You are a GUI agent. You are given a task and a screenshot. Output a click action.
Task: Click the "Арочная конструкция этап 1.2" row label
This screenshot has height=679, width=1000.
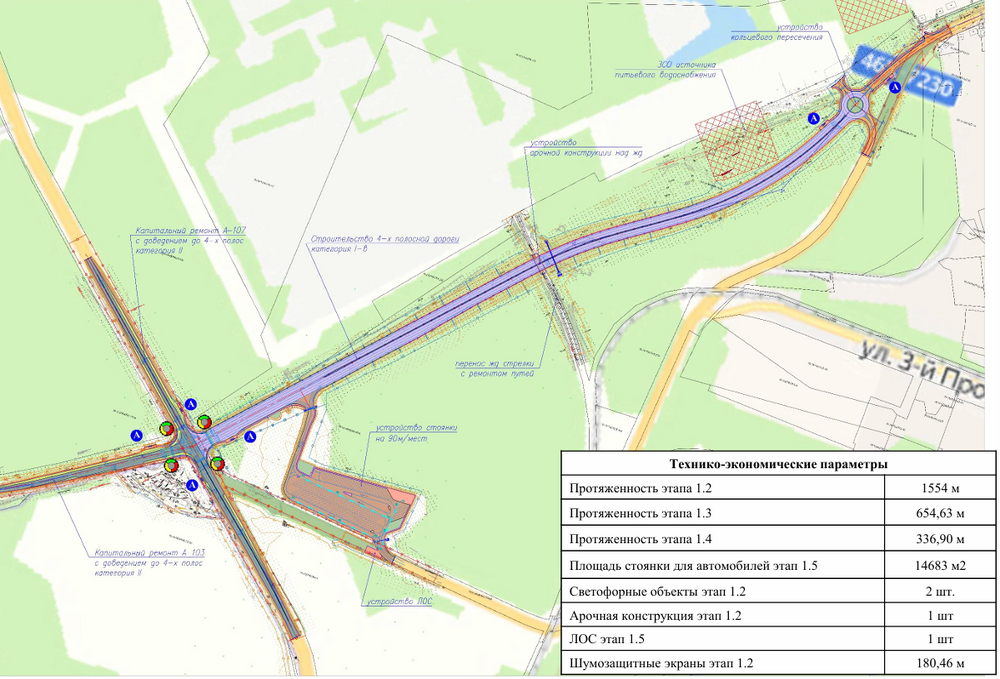click(x=655, y=616)
